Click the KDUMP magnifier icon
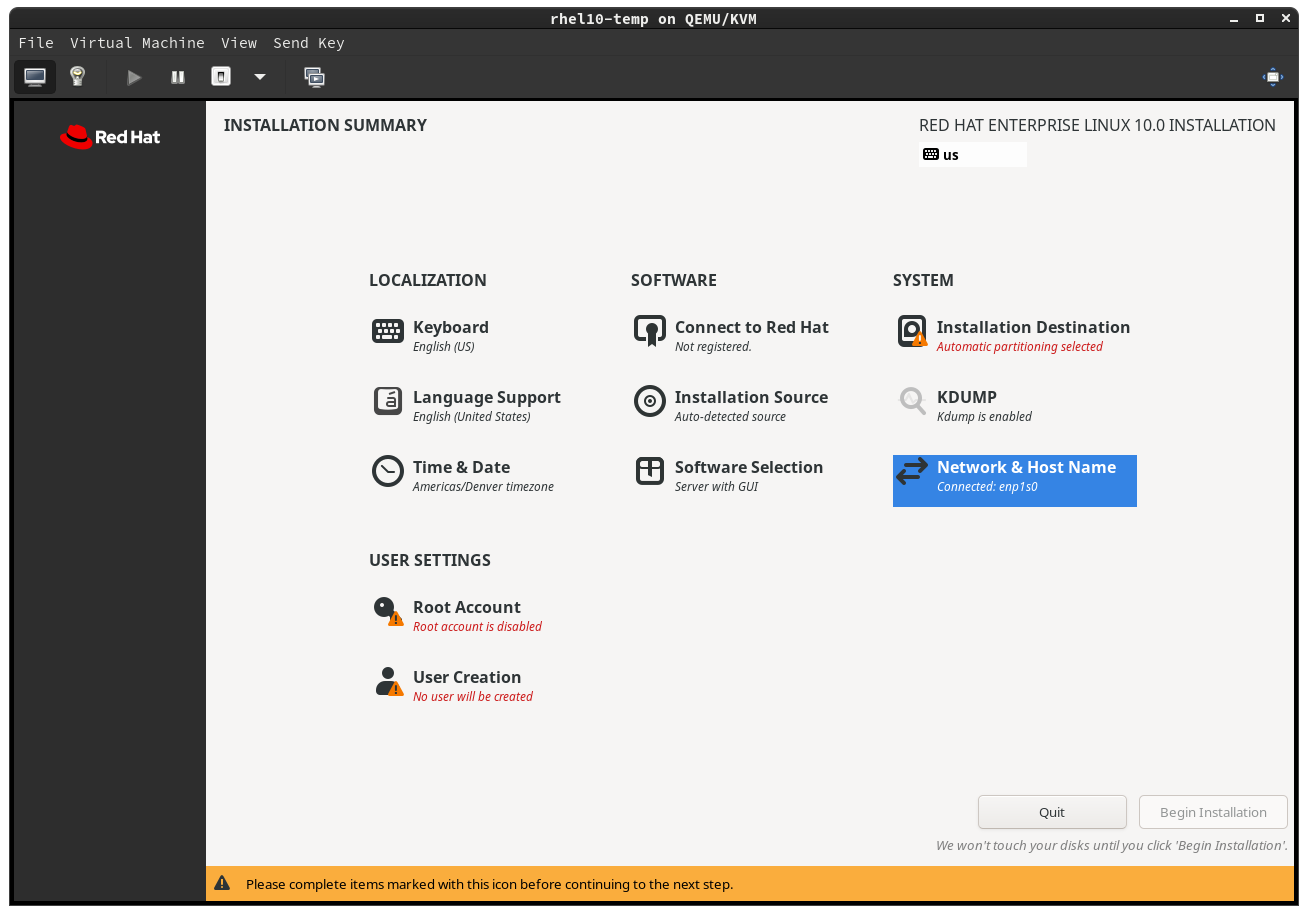 pyautogui.click(x=912, y=401)
